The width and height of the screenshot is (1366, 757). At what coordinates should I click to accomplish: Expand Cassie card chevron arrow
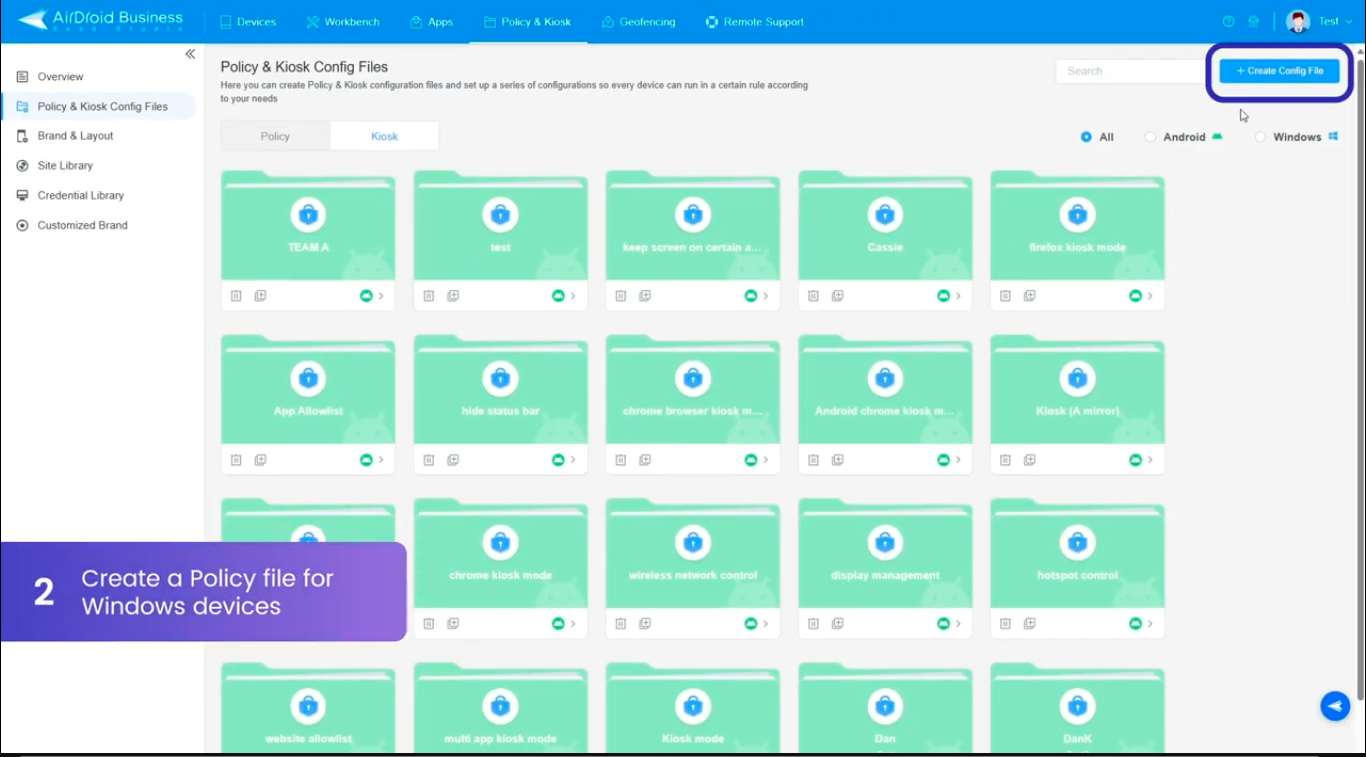click(x=958, y=296)
